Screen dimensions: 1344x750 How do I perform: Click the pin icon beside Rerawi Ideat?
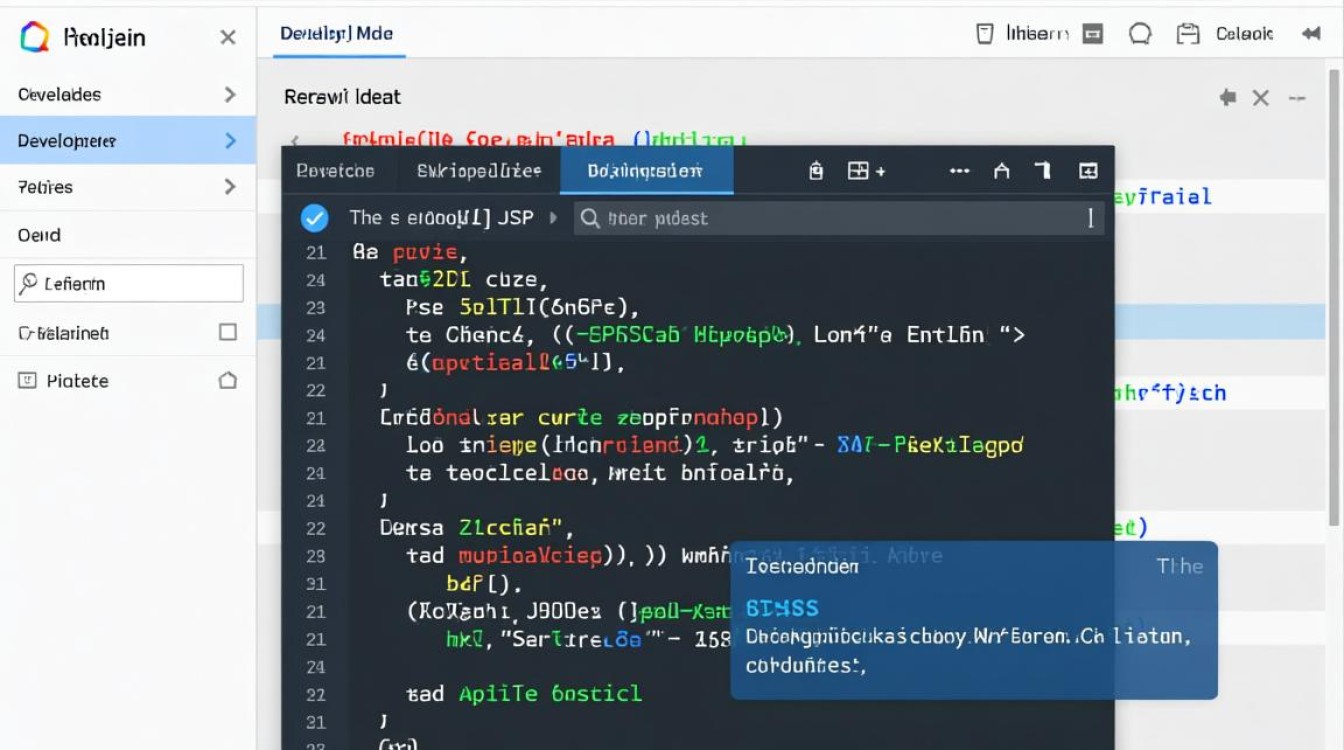pyautogui.click(x=1227, y=97)
